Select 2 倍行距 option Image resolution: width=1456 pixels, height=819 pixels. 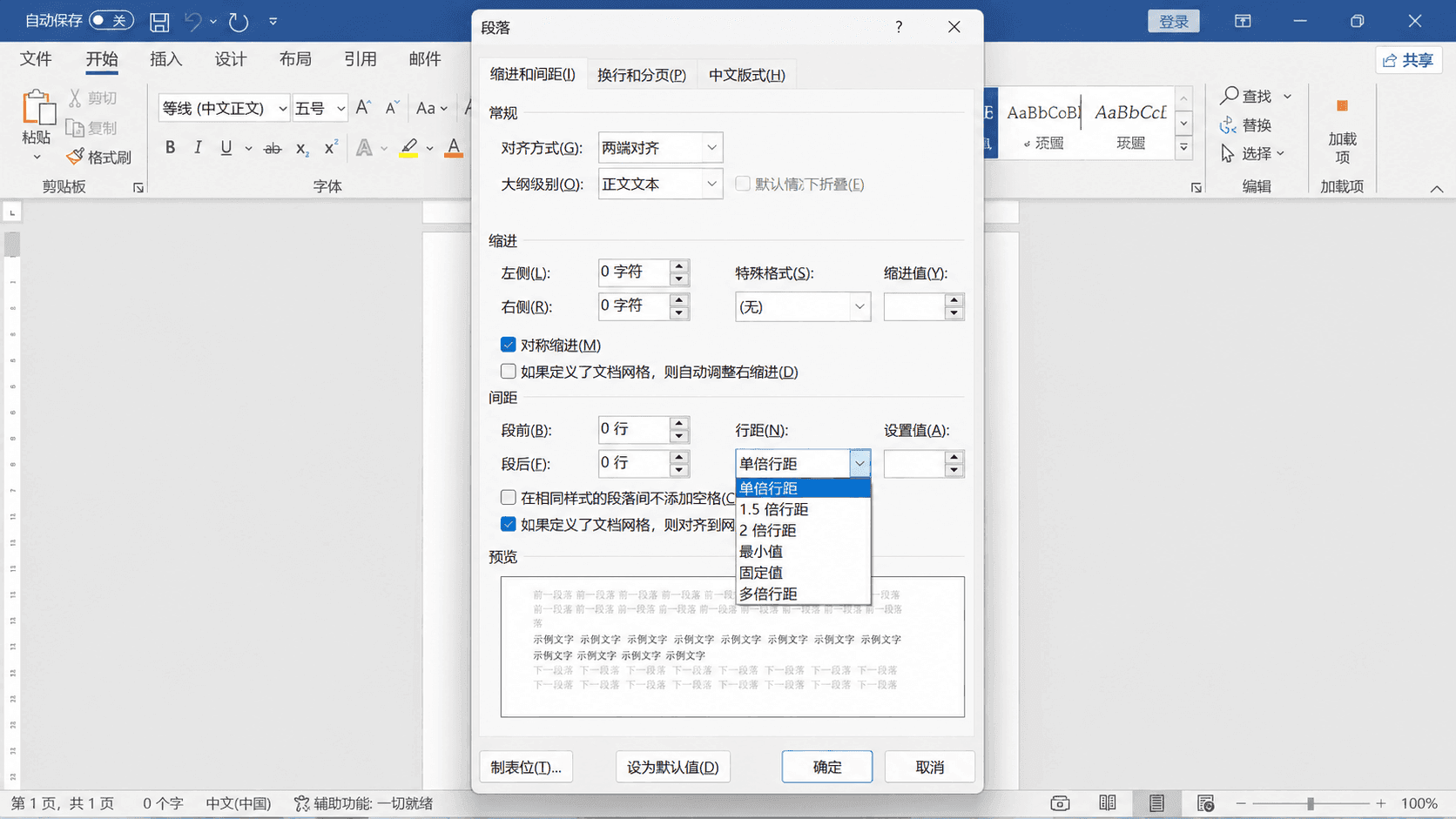[803, 530]
